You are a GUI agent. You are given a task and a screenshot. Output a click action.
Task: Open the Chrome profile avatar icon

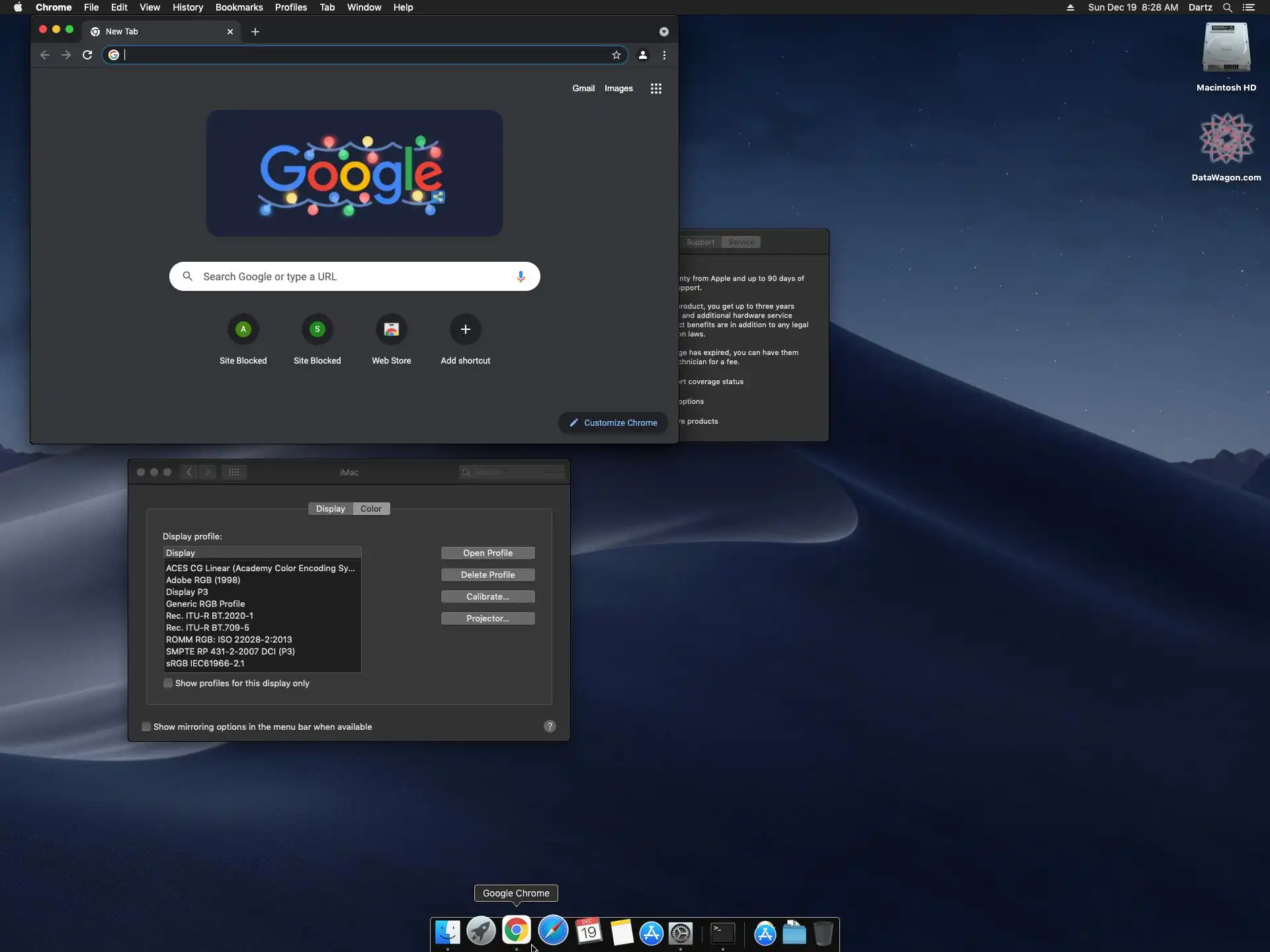pyautogui.click(x=642, y=55)
